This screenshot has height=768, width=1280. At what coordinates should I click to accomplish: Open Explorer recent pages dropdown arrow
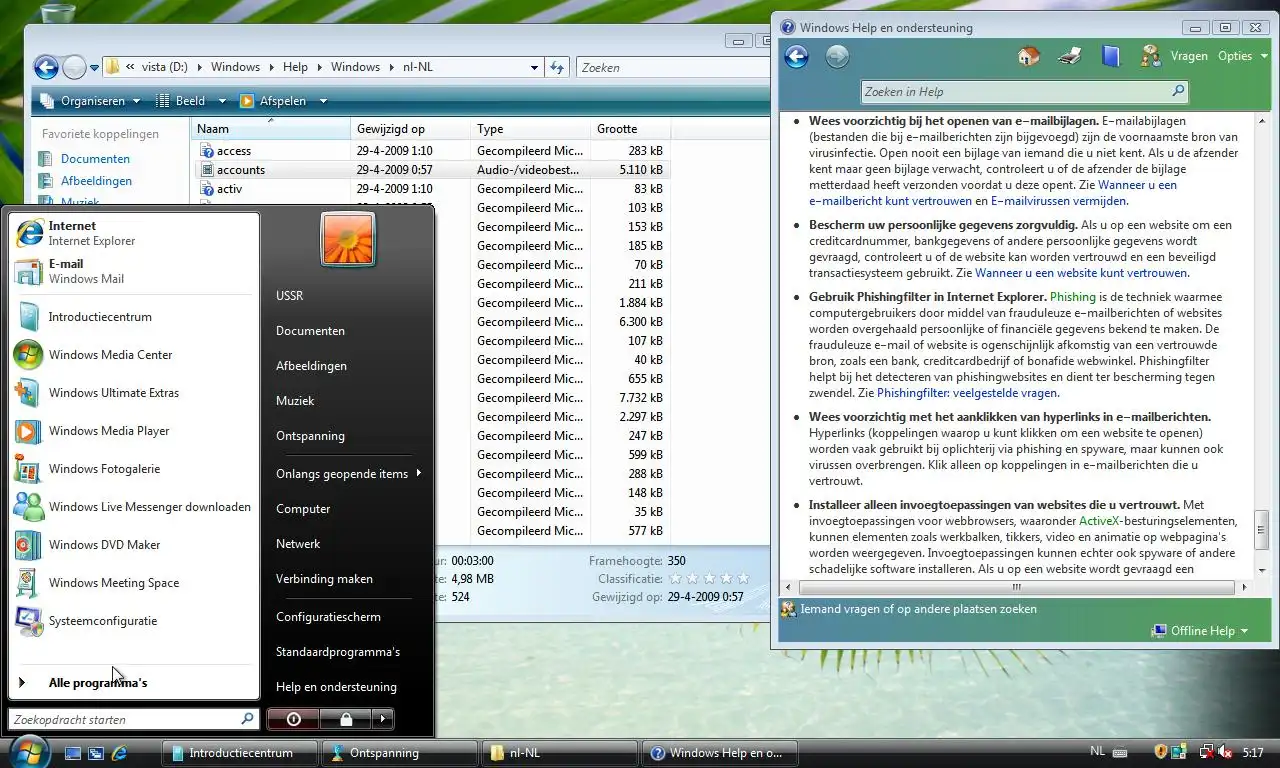[95, 68]
